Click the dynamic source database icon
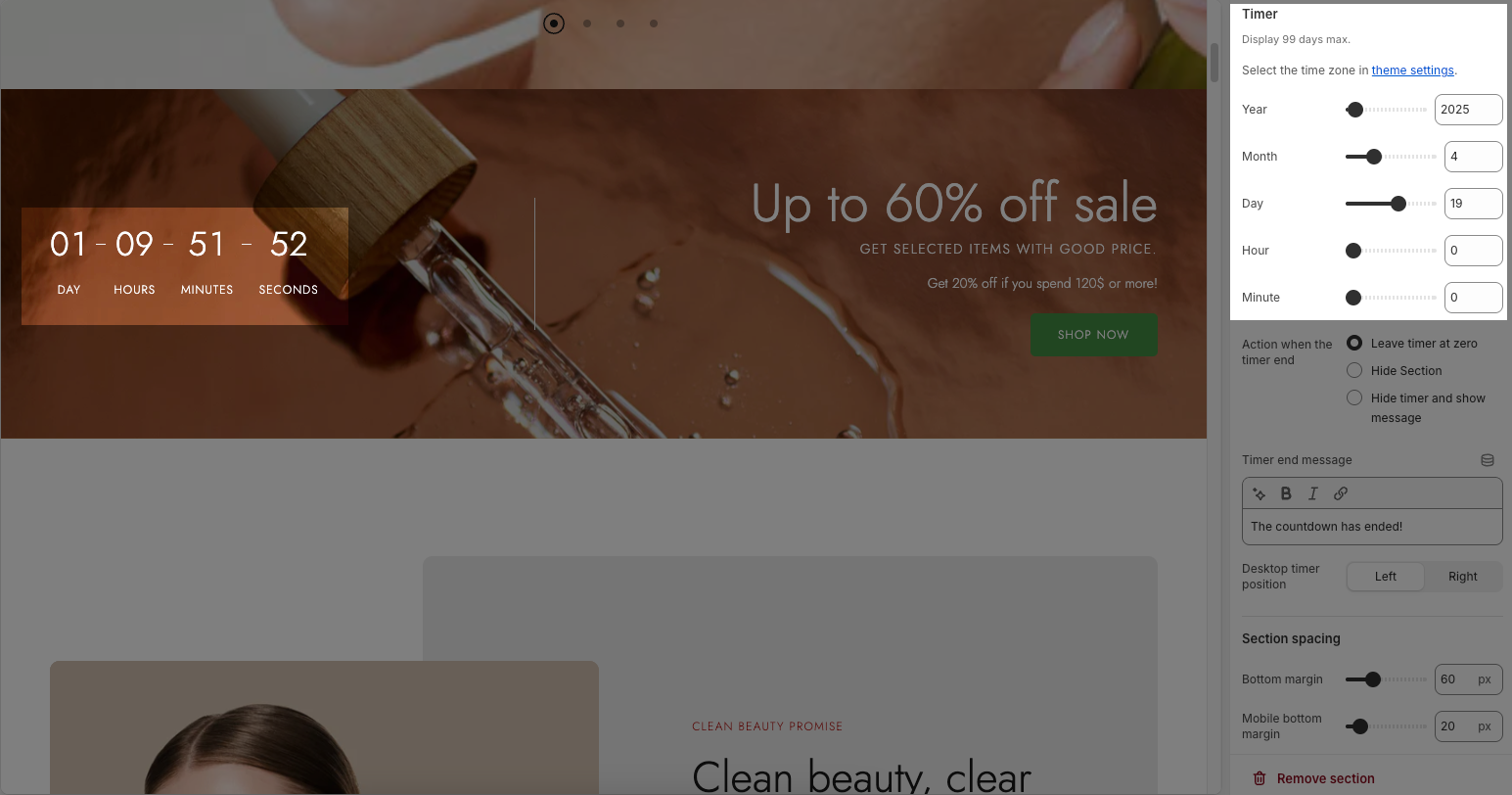Viewport: 1512px width, 795px height. [1488, 460]
